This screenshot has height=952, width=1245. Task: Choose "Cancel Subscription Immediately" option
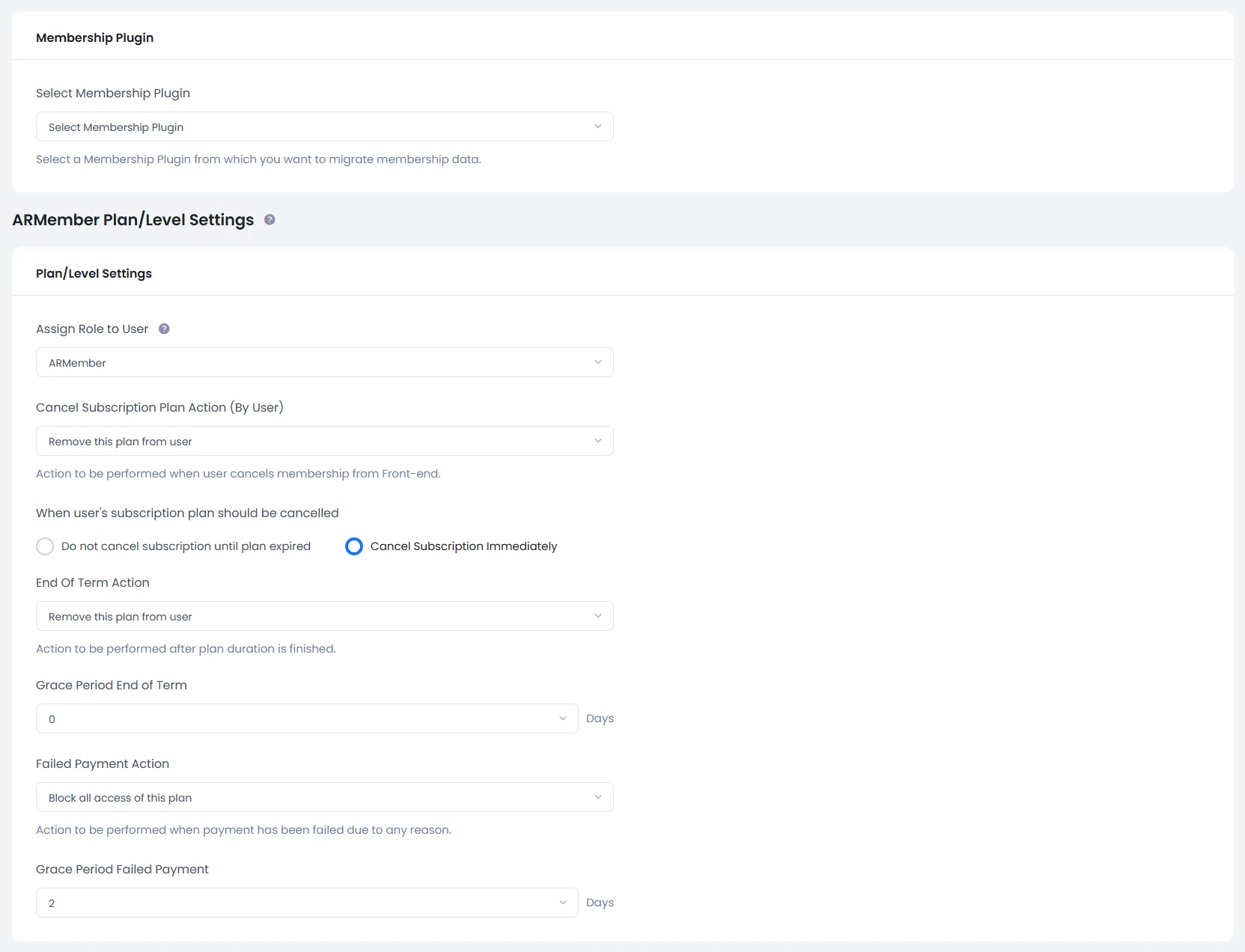(353, 546)
